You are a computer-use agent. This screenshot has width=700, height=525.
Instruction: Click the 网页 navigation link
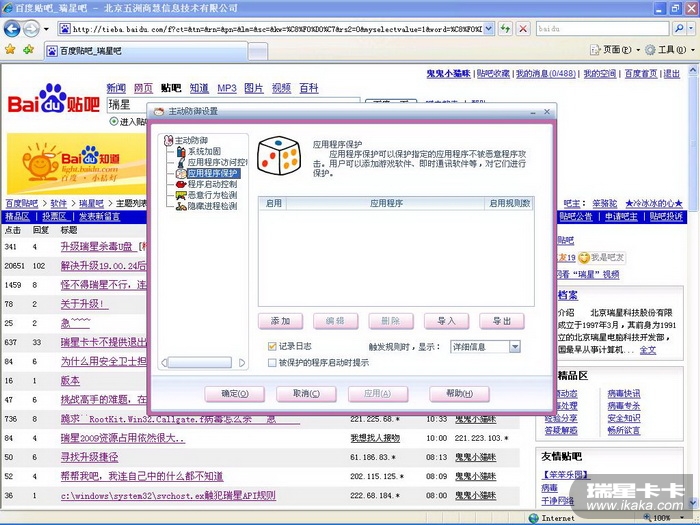point(143,88)
